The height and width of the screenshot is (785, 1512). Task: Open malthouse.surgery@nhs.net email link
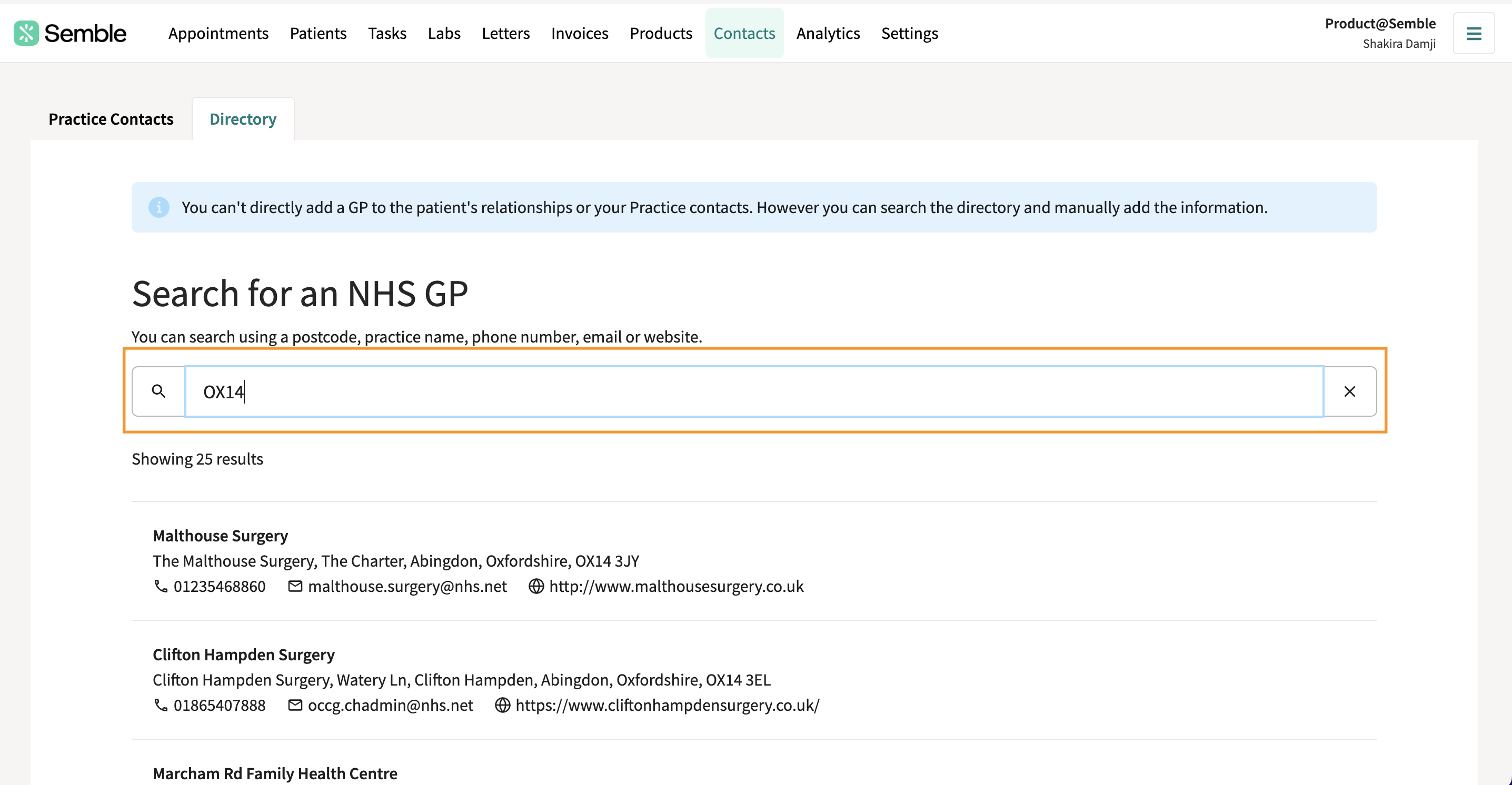[407, 586]
